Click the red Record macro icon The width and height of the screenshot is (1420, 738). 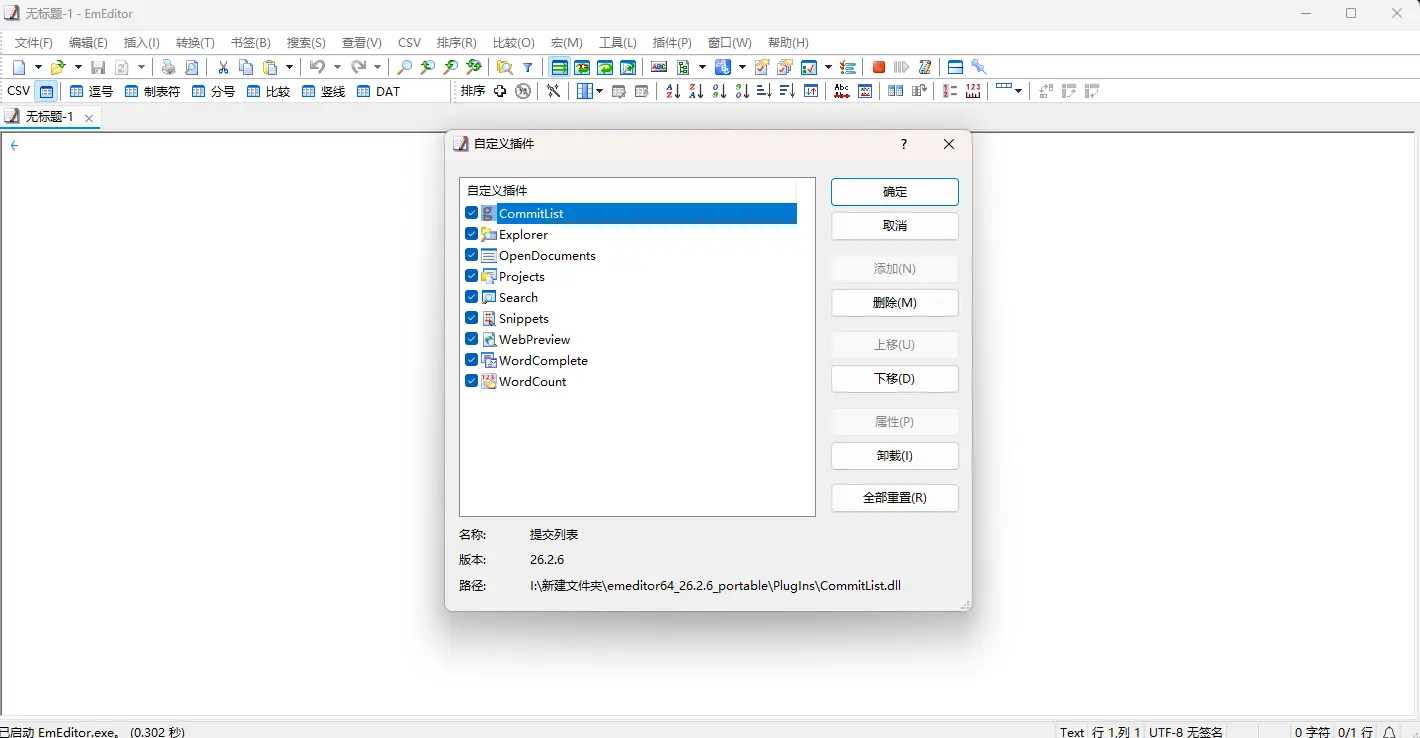pyautogui.click(x=878, y=67)
